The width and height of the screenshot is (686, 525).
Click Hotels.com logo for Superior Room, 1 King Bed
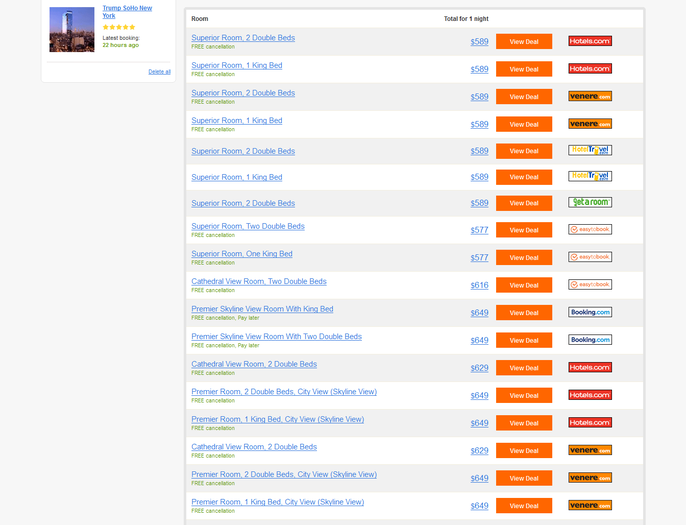[x=590, y=69]
